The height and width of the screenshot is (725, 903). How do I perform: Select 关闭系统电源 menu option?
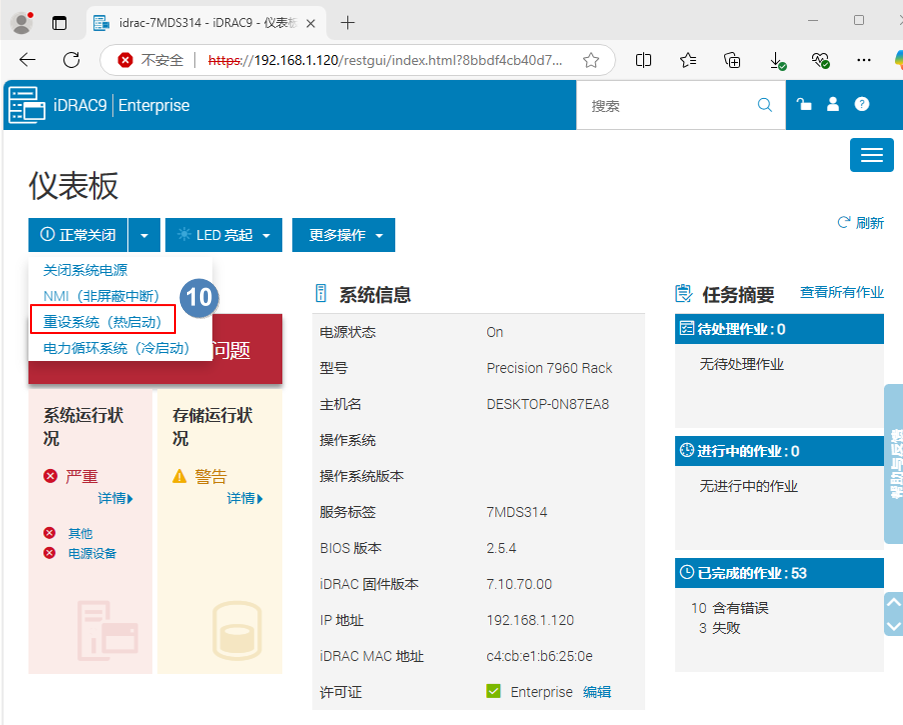pyautogui.click(x=85, y=270)
